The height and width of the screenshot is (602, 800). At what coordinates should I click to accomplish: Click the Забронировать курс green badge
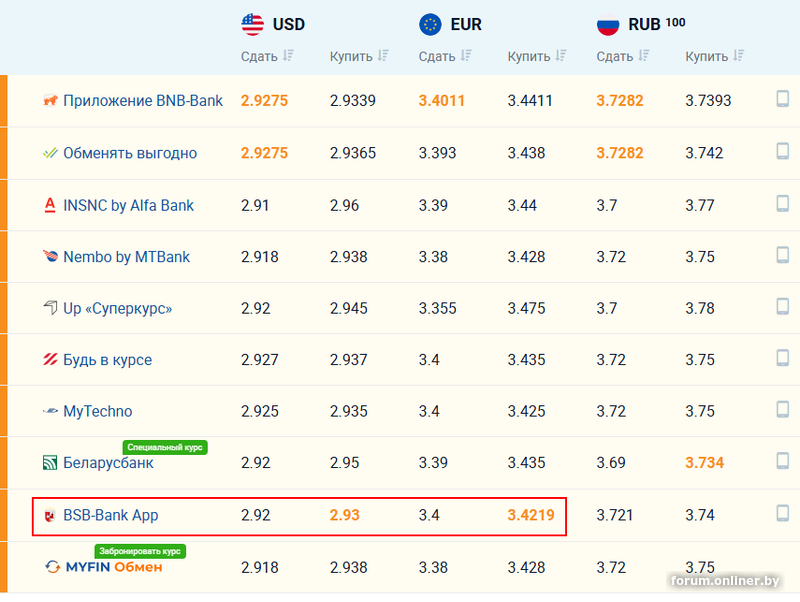pos(140,551)
